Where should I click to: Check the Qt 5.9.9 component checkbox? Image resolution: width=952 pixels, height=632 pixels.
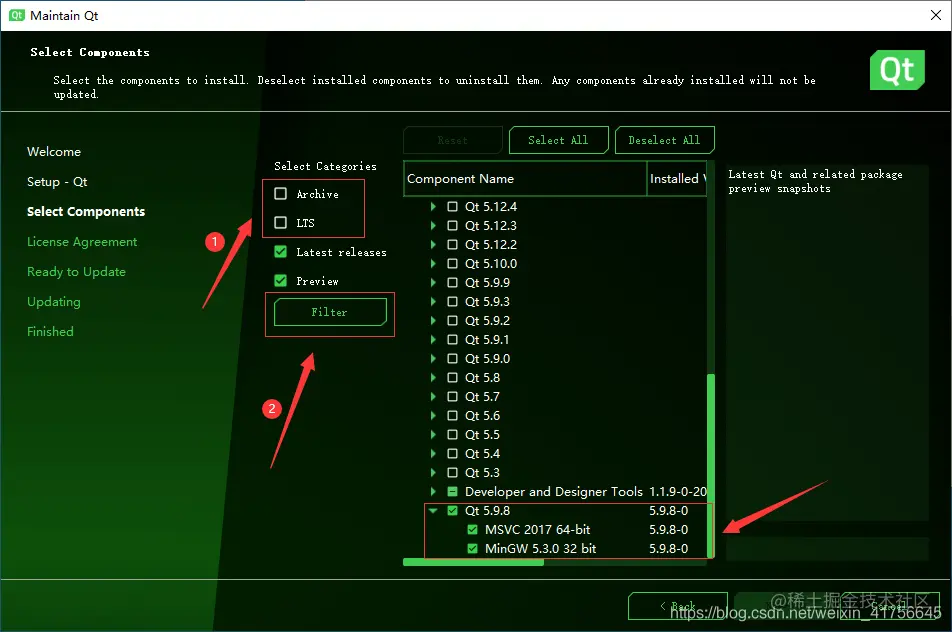point(452,282)
